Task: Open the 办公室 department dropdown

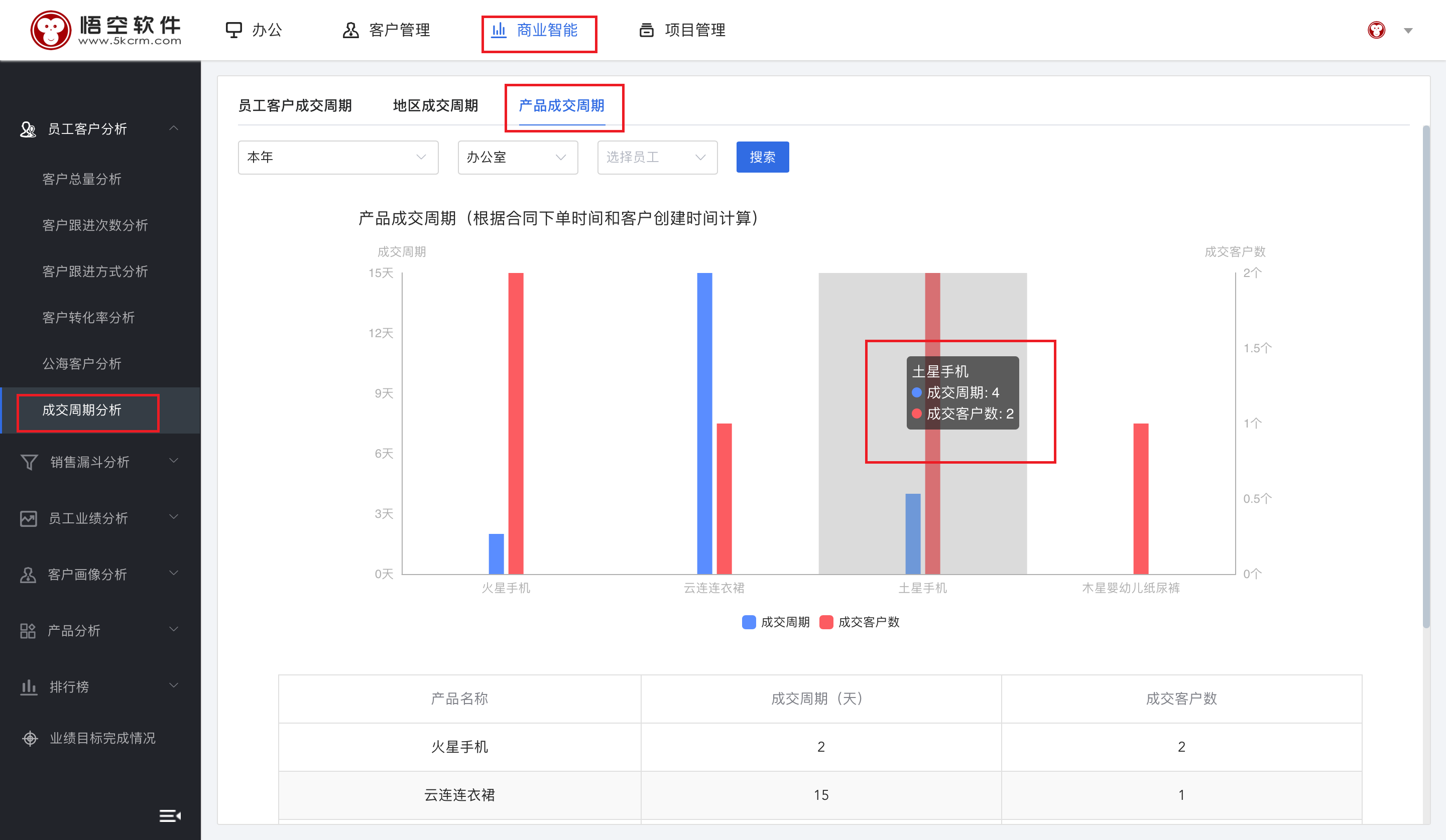Action: pos(518,157)
